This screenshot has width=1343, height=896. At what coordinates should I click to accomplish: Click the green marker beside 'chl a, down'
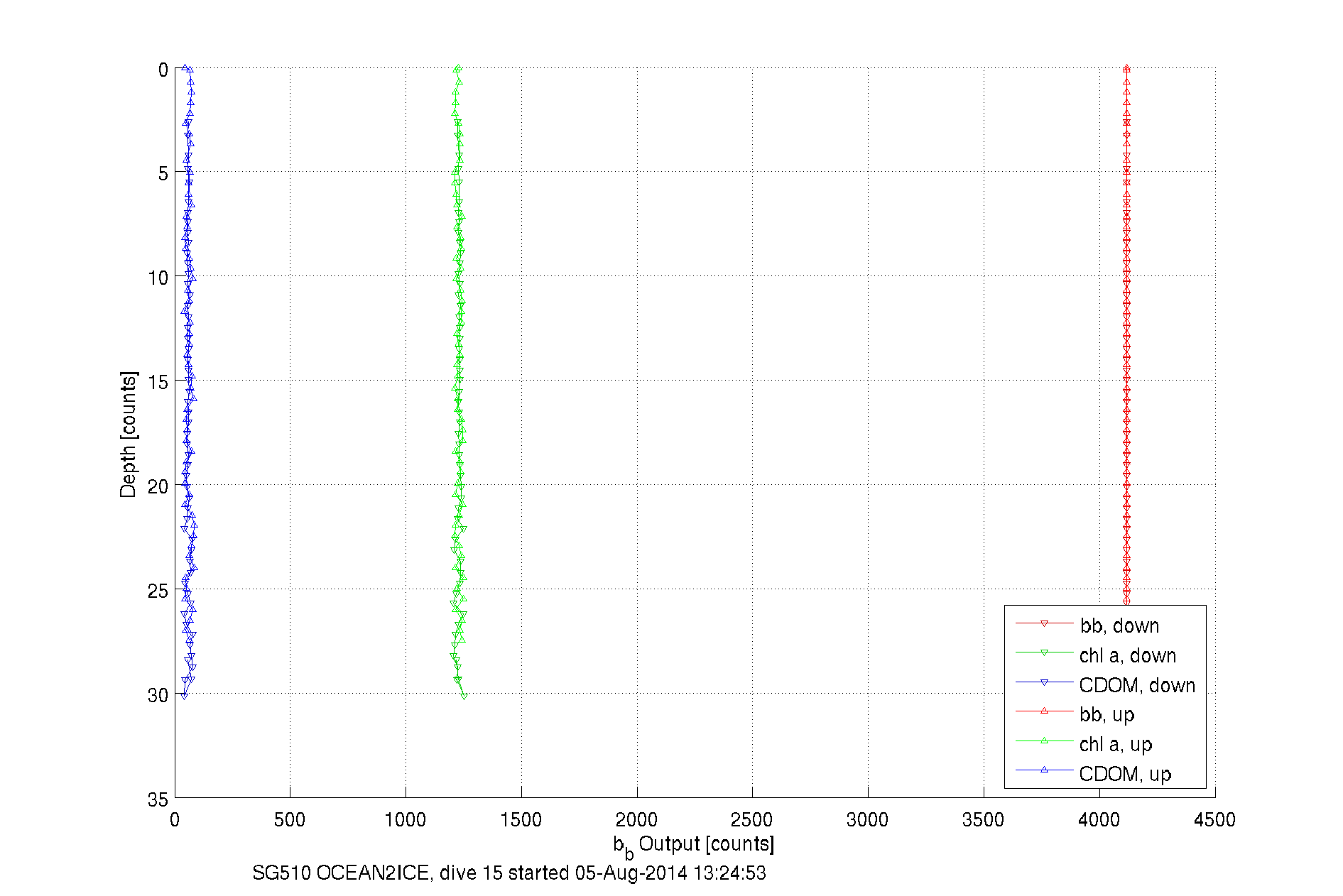click(x=1044, y=653)
